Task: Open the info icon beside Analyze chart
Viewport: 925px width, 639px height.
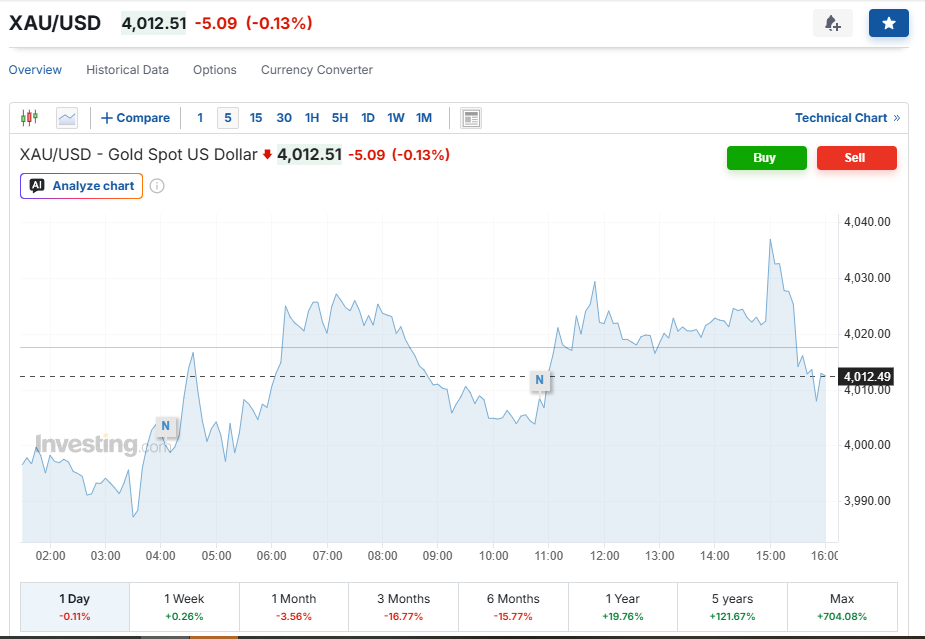Action: point(157,186)
